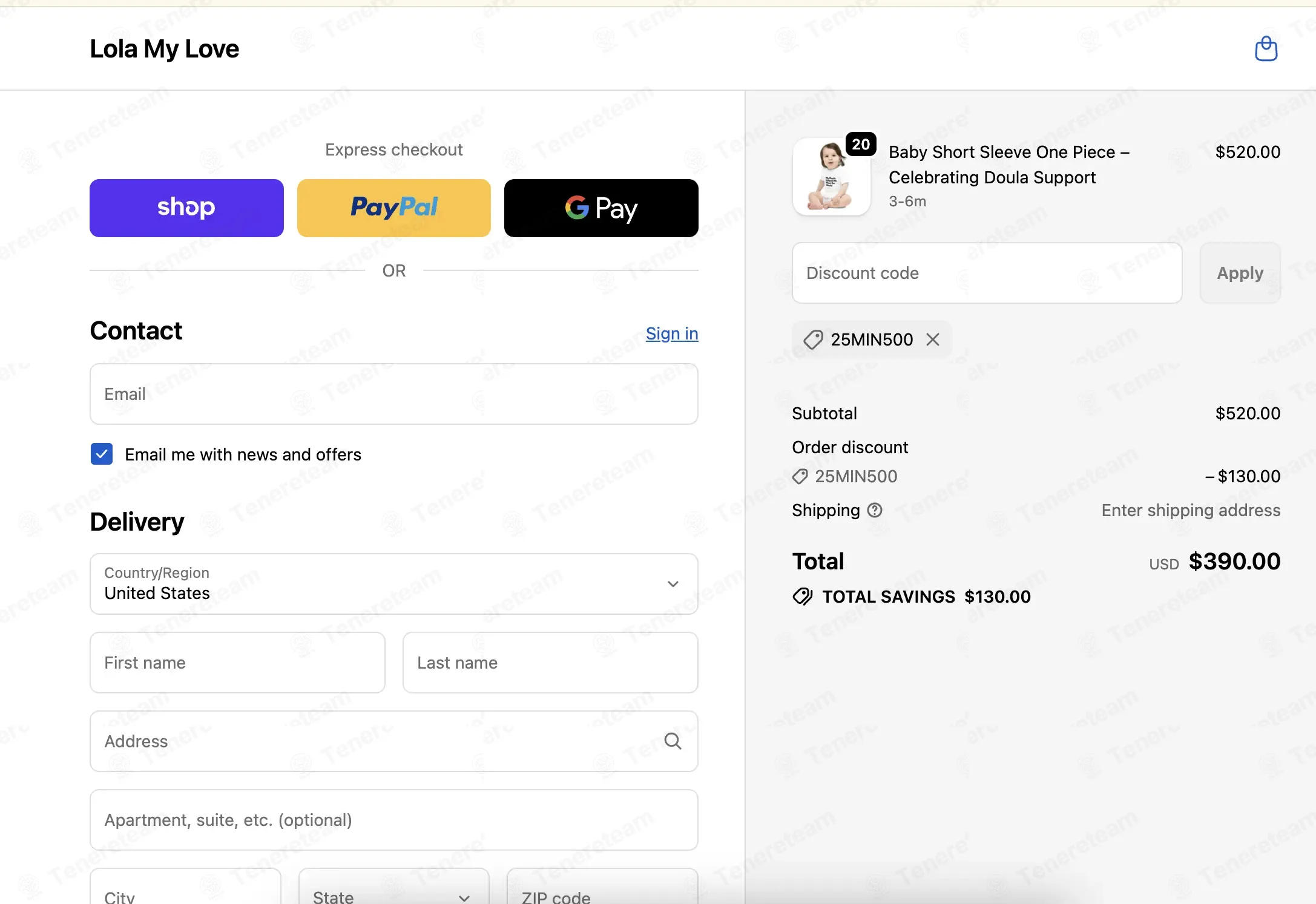This screenshot has height=904, width=1316.
Task: Open the shopping bag cart icon
Action: (x=1266, y=48)
